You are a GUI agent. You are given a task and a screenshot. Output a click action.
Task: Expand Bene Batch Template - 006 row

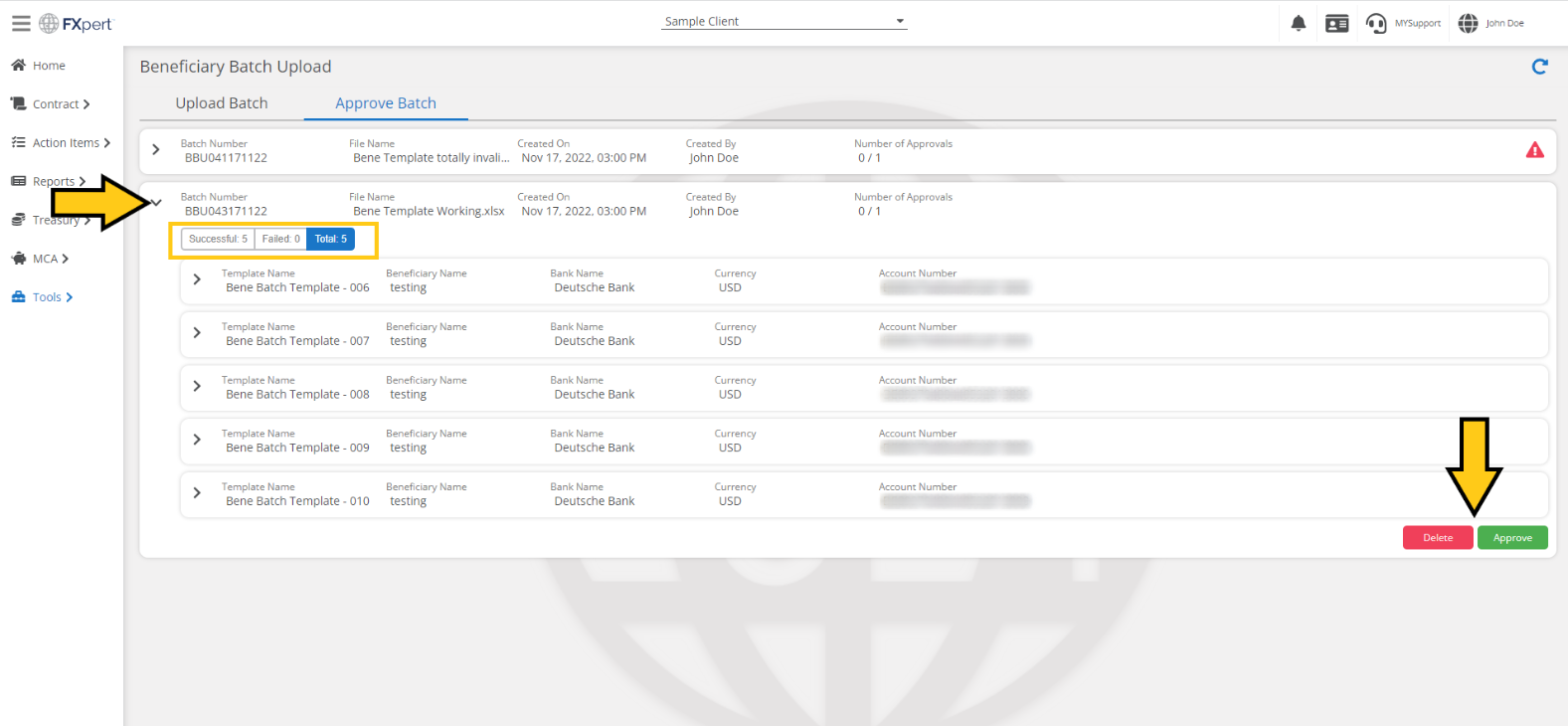coord(197,279)
